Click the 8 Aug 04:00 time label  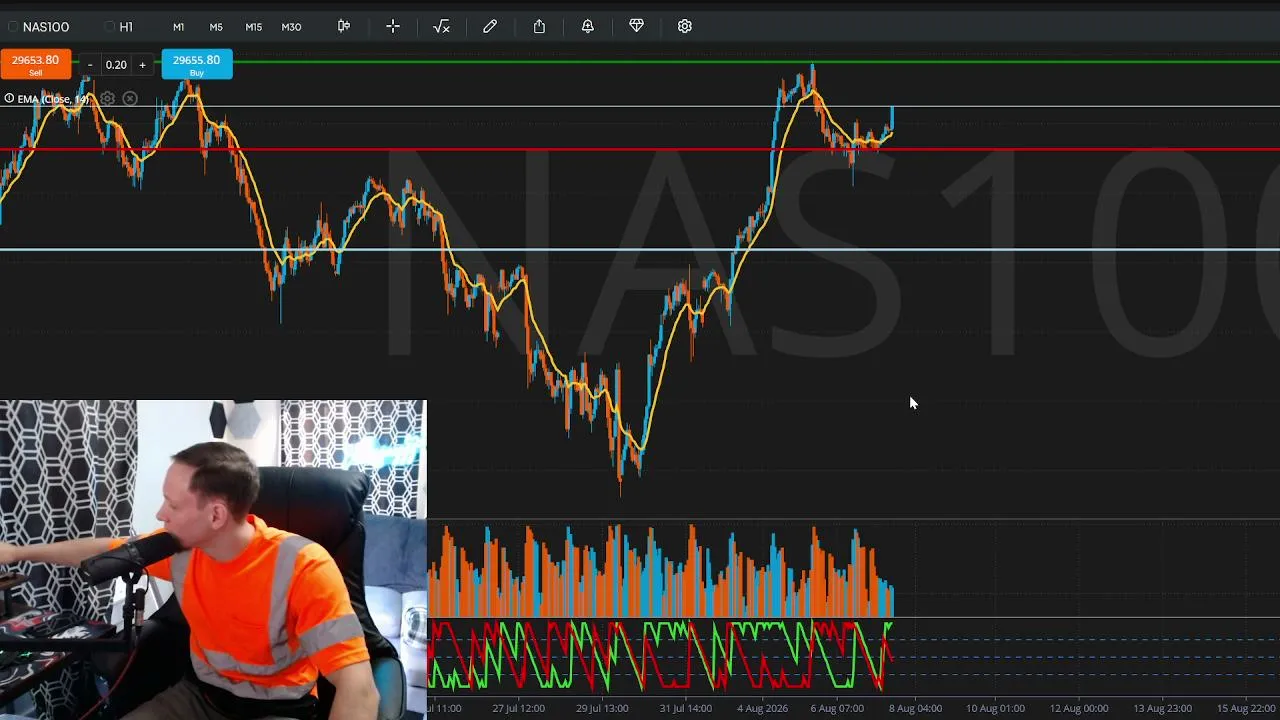(915, 708)
